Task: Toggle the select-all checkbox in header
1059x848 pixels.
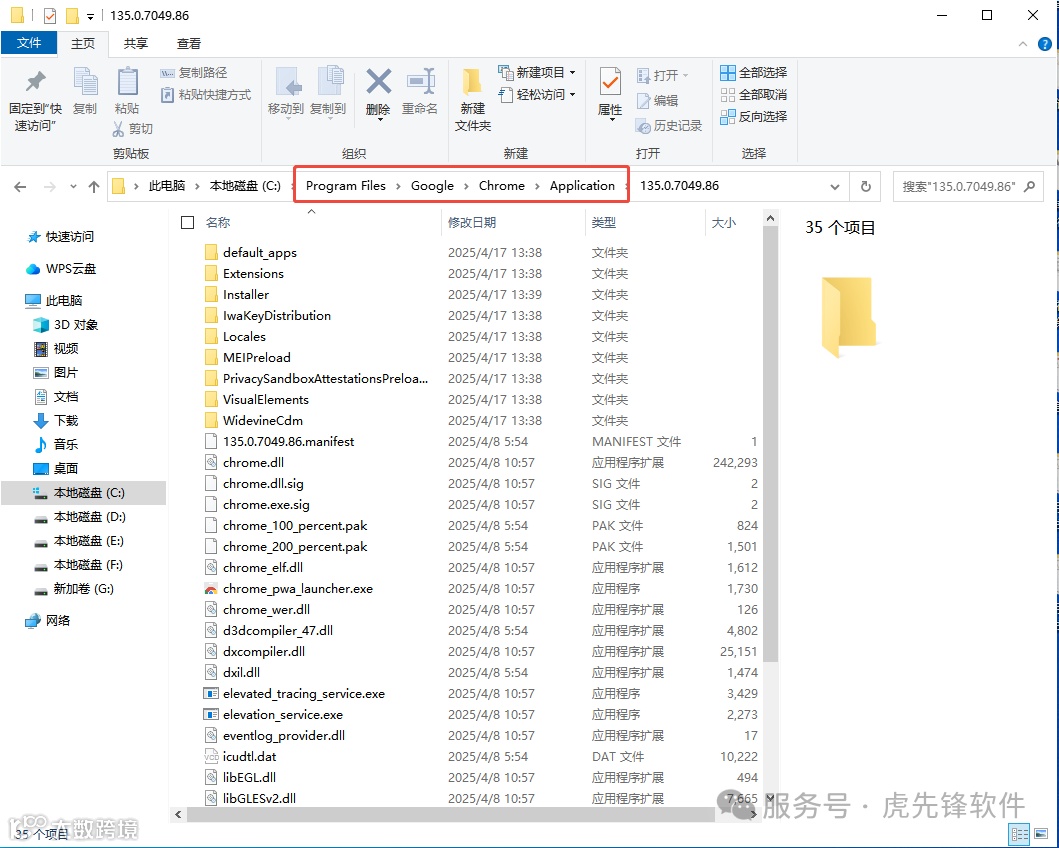Action: click(188, 223)
